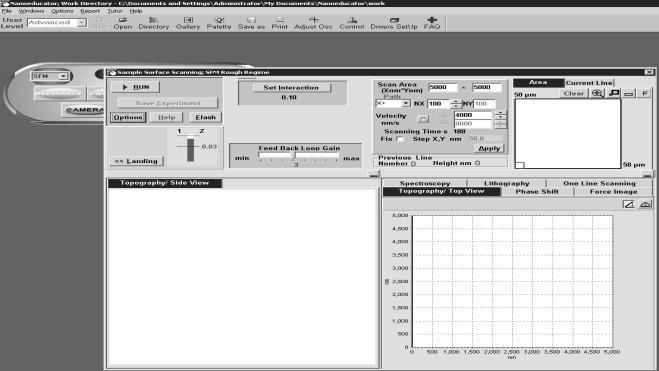Viewport: 659px width, 371px height.
Task: Open the FAQ plus icon
Action: pos(432,23)
